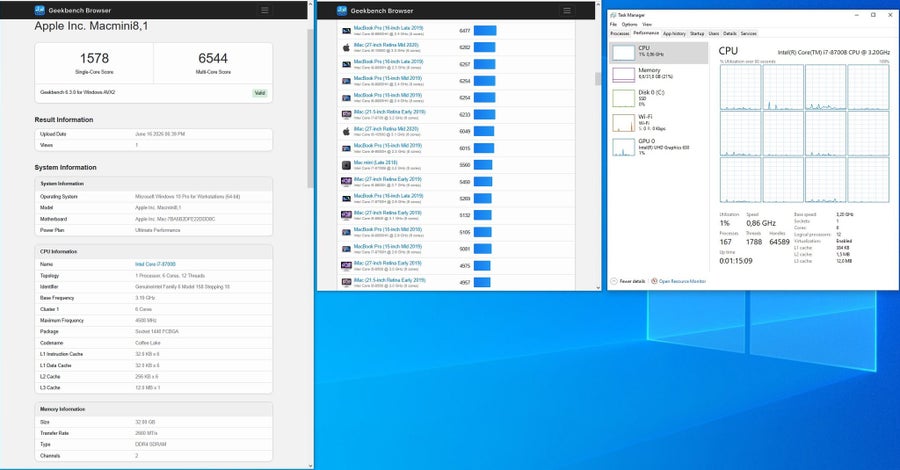Click the Geekbench logo in the middle browser window

tap(342, 10)
